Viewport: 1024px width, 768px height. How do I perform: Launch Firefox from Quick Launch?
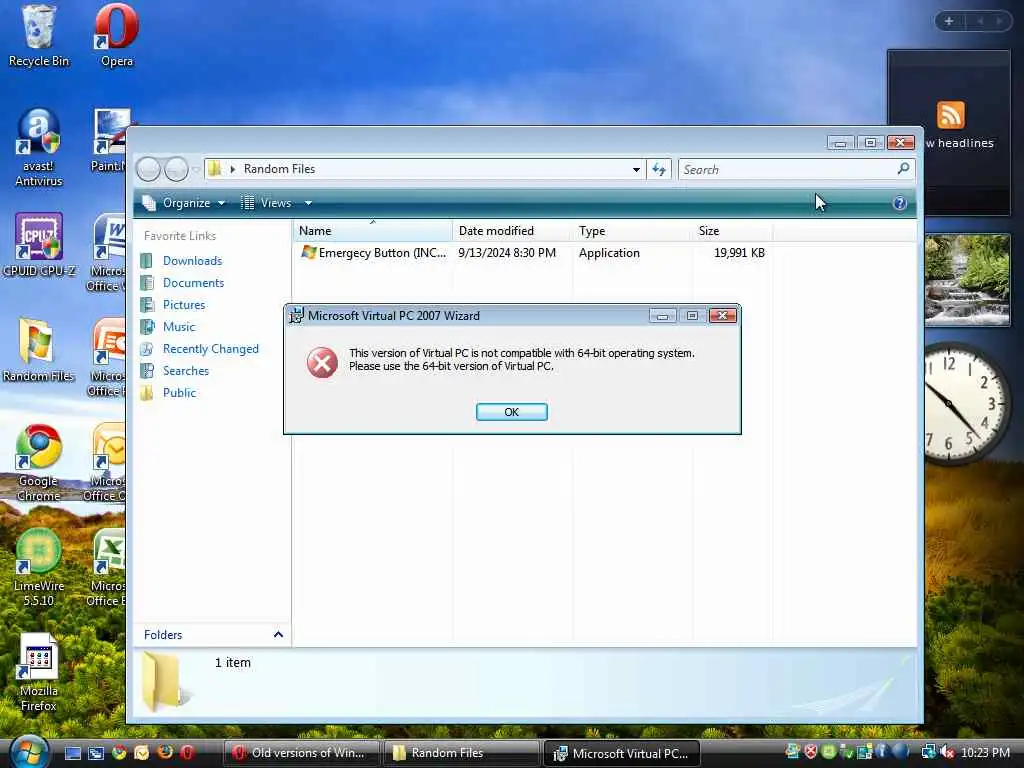click(165, 752)
